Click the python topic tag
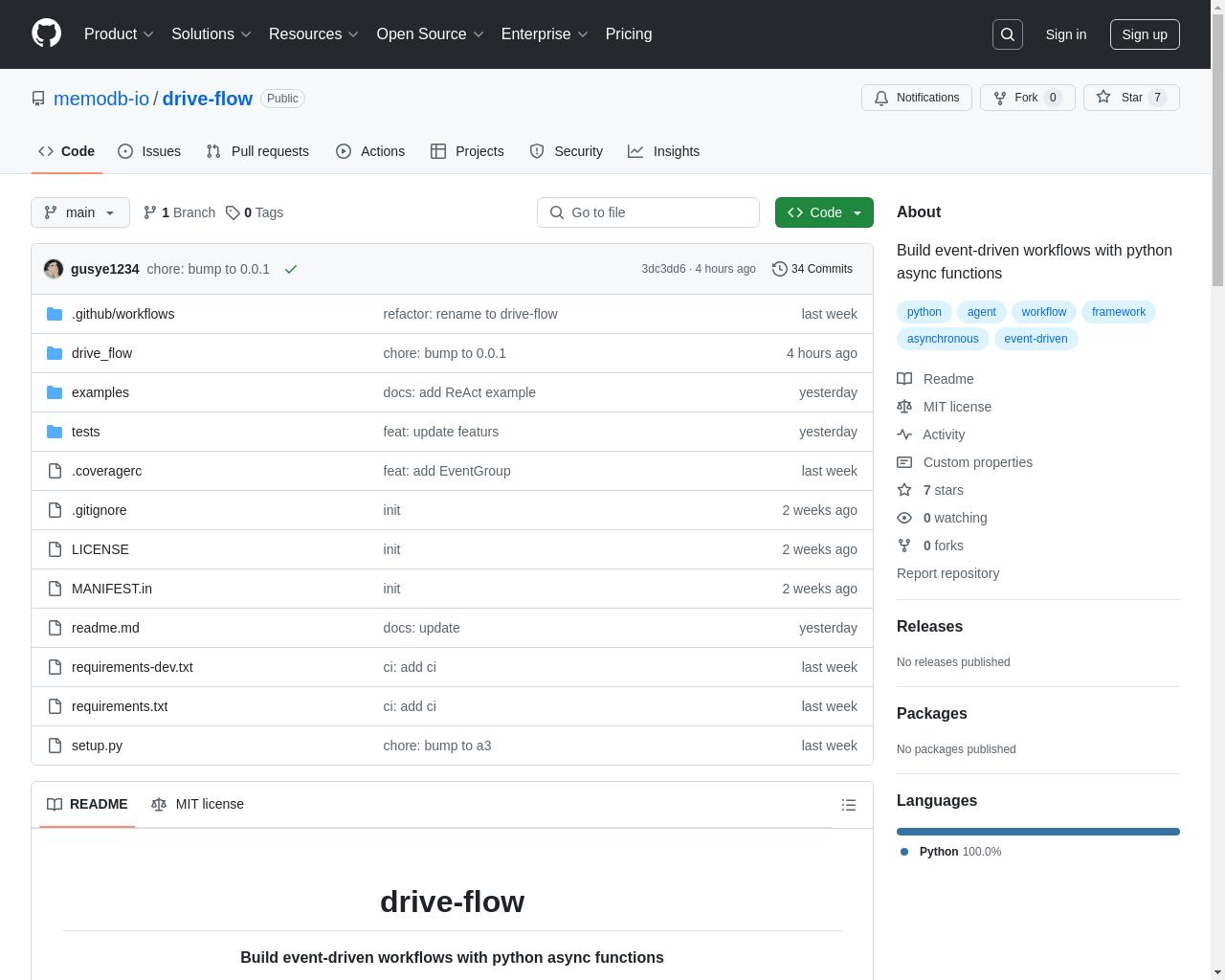Image resolution: width=1225 pixels, height=980 pixels. pos(924,312)
